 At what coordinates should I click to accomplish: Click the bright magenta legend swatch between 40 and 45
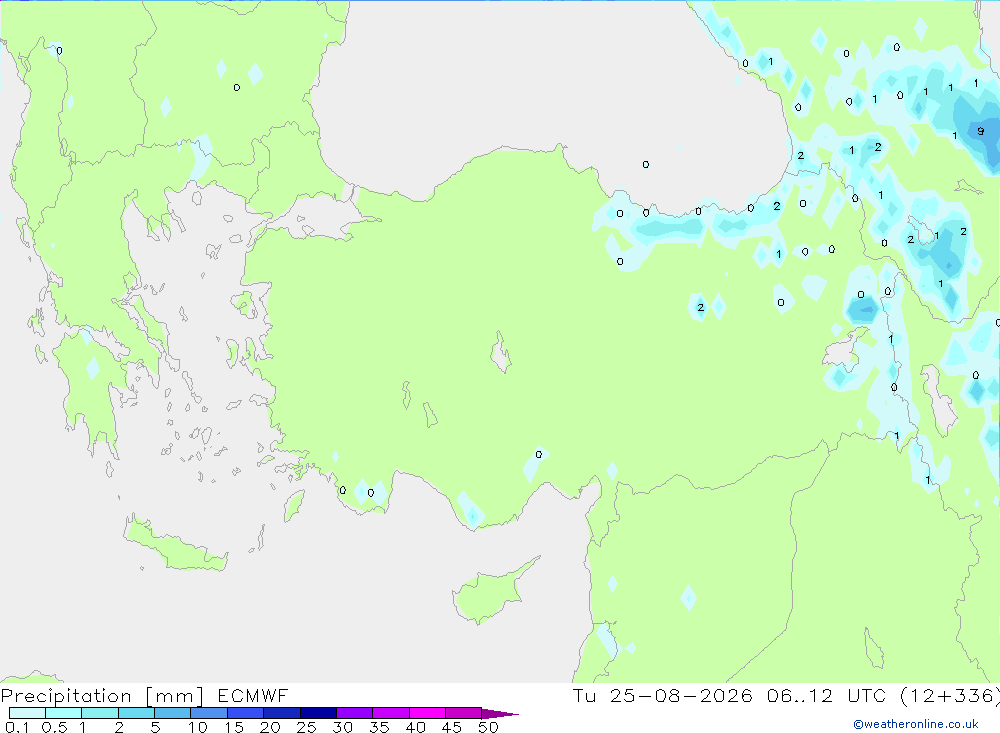[x=427, y=713]
